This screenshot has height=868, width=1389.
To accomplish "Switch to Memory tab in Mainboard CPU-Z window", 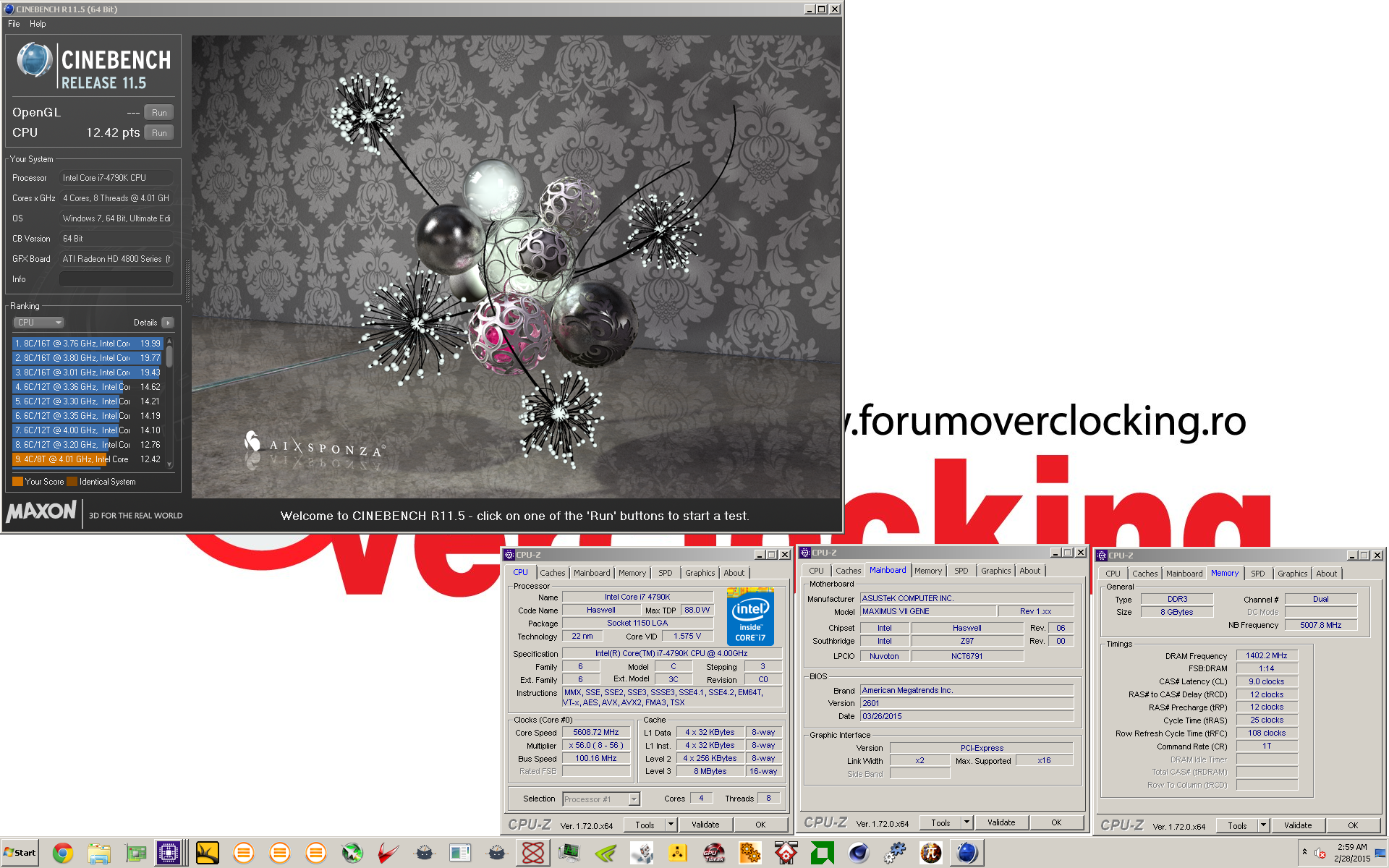I will tap(928, 571).
